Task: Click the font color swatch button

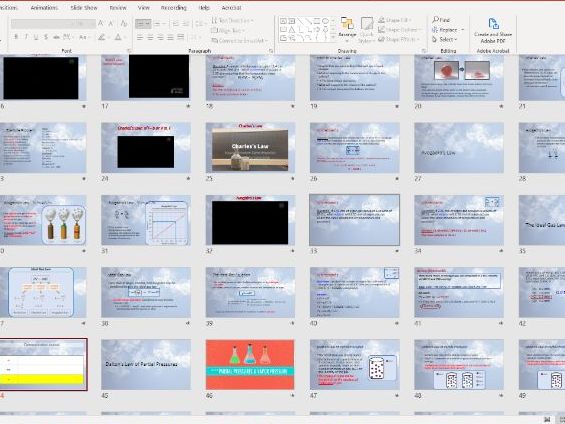Action: tap(118, 37)
